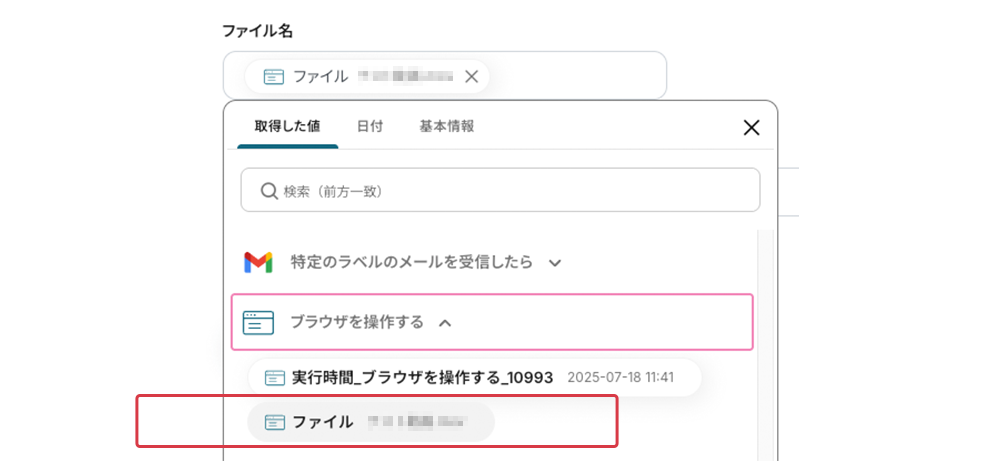Choose the ファイル value in the list
The image size is (1000, 464).
pyautogui.click(x=323, y=422)
